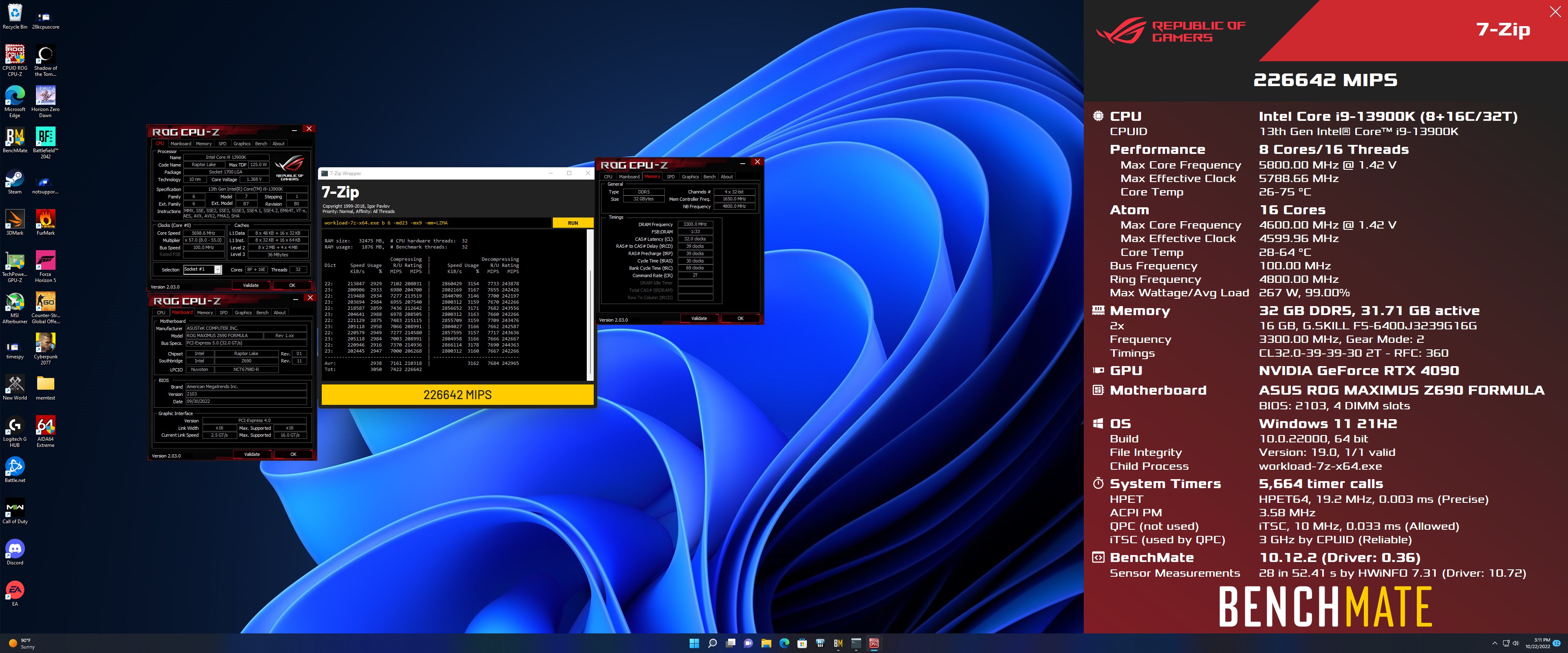Open Forza Horizon 5 desktop shortcut
The height and width of the screenshot is (653, 1568).
(x=46, y=267)
